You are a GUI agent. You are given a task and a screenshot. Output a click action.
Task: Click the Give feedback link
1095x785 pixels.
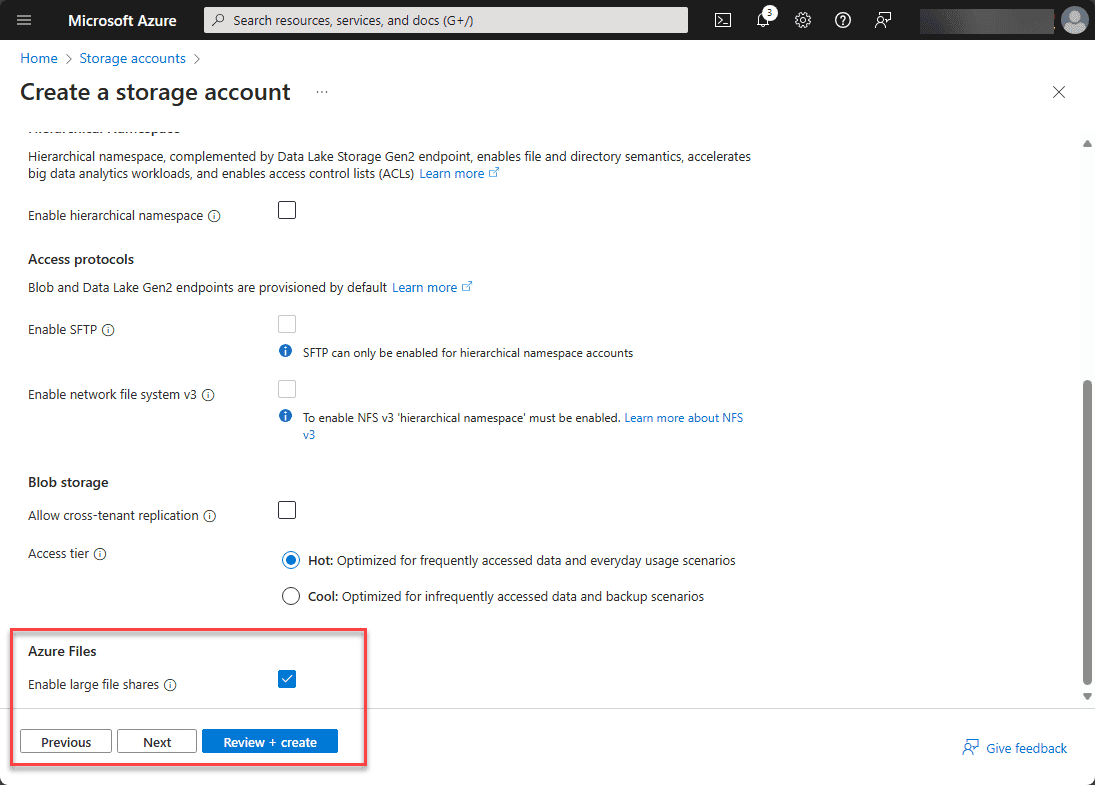point(1027,749)
